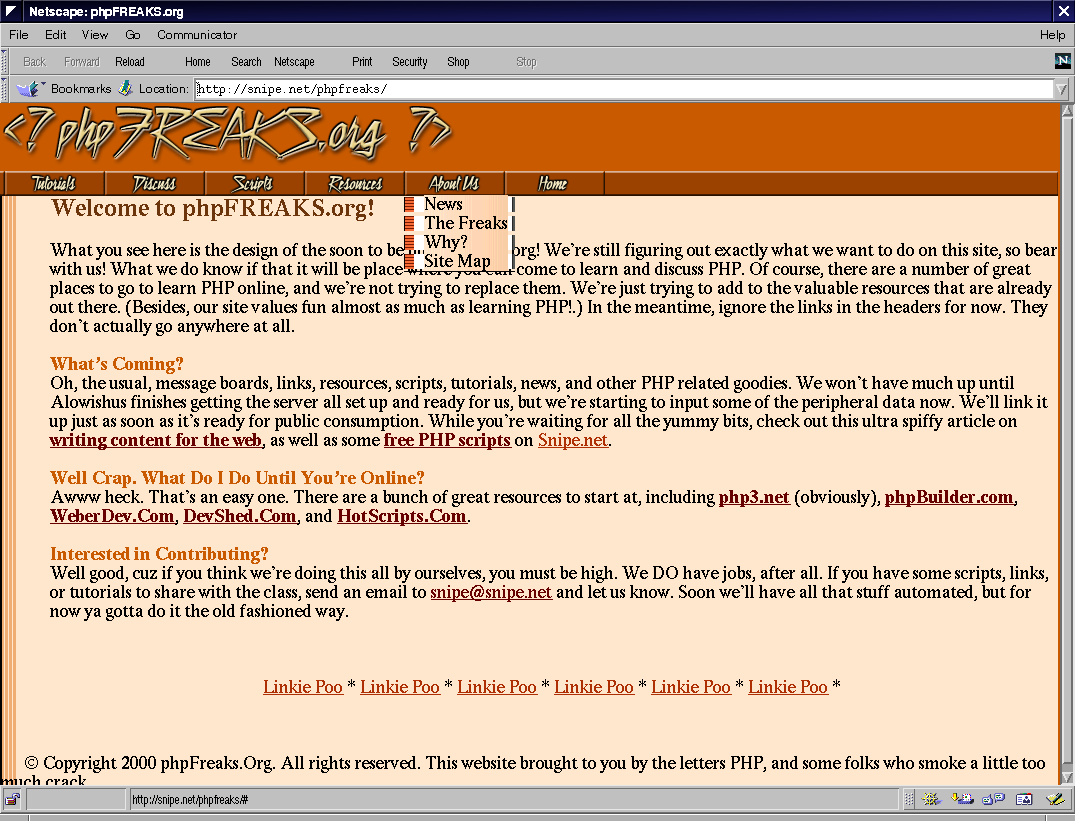Image resolution: width=1075 pixels, height=821 pixels.
Task: Select Site Map in the dropdown menu
Action: pos(457,261)
